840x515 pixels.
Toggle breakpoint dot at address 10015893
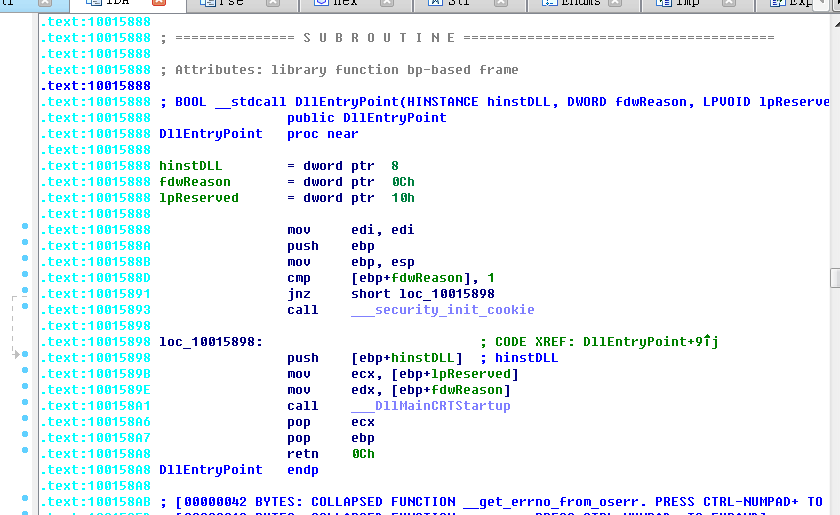pos(25,307)
